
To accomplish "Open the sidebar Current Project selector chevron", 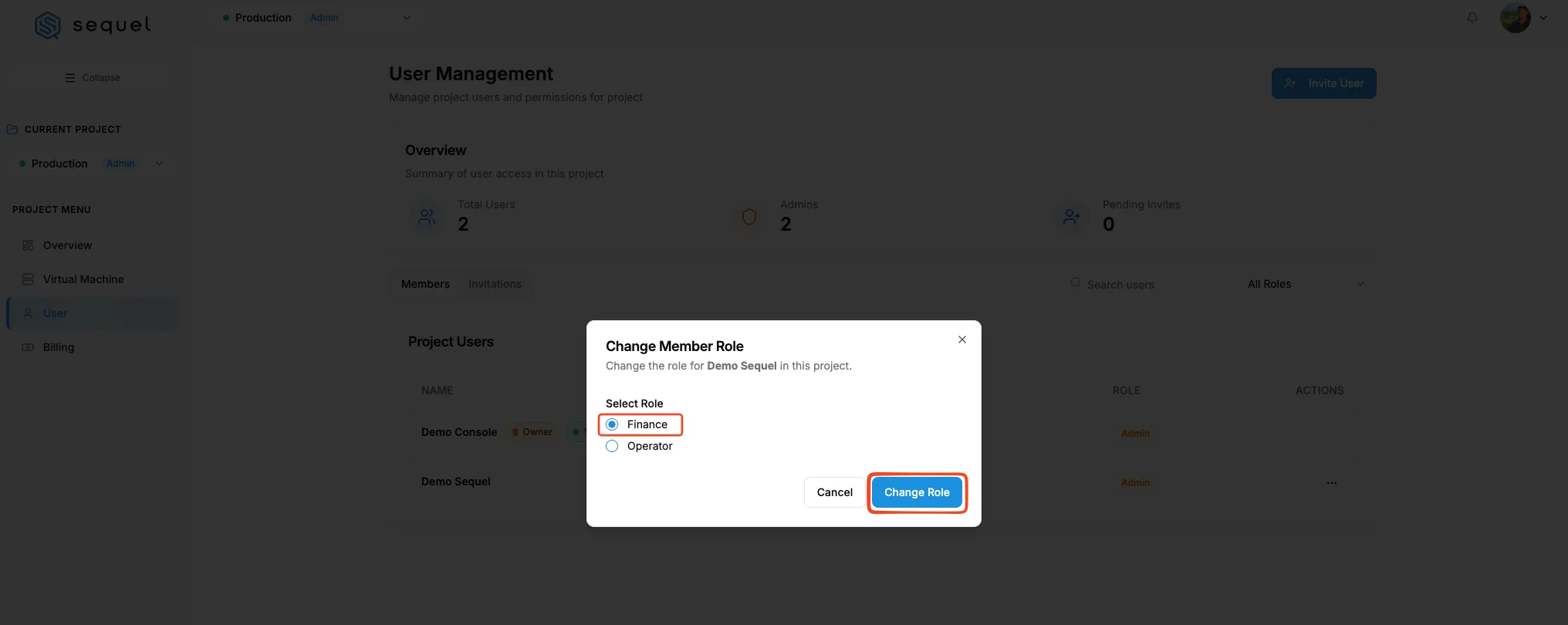I will (159, 164).
